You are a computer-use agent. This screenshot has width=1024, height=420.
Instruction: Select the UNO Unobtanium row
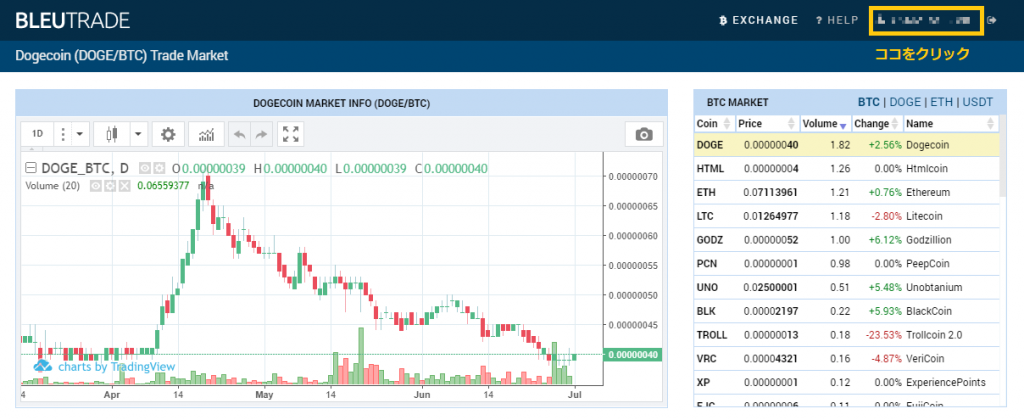click(x=846, y=287)
